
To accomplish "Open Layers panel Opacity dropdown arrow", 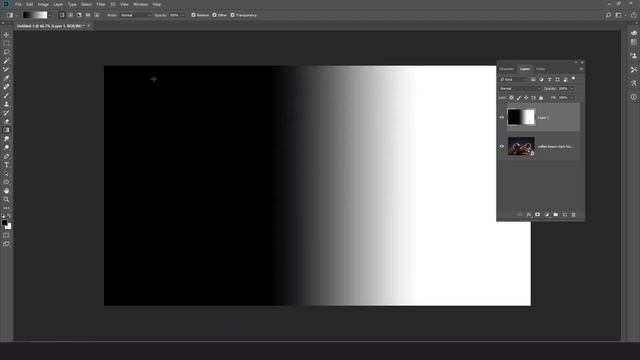I will point(572,89).
